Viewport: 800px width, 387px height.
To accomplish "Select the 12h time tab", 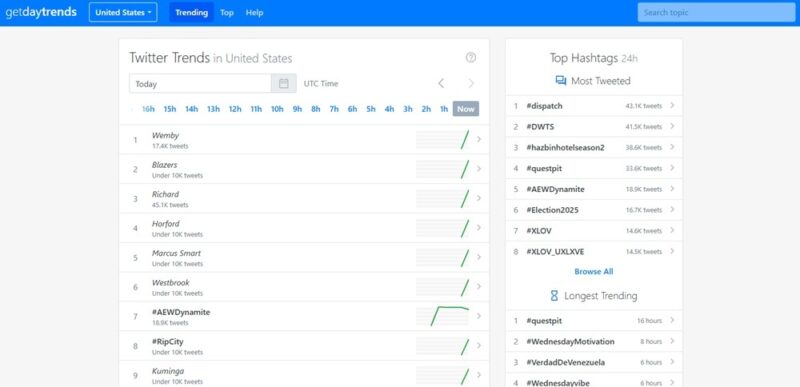I will click(x=235, y=109).
